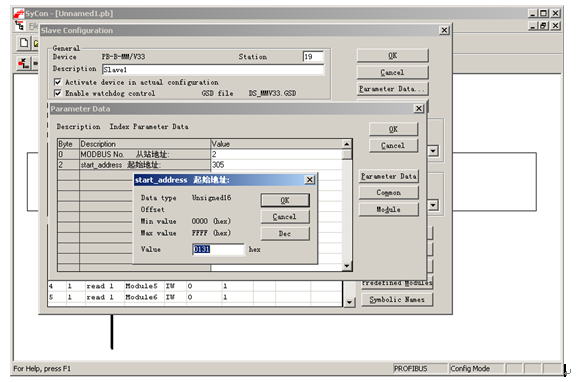Close the Parameter Data dialog

(418, 108)
